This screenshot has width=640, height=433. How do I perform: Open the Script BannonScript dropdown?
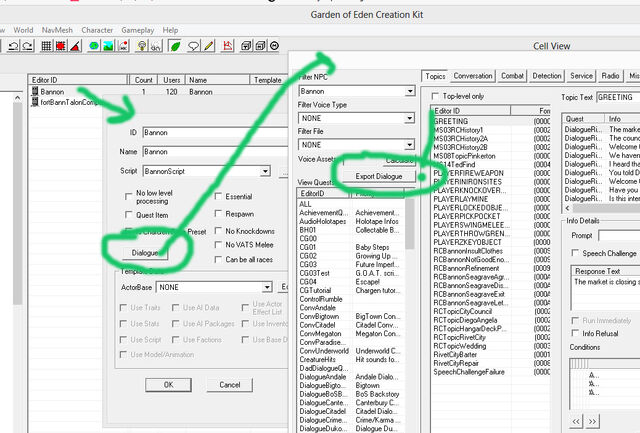[265, 171]
